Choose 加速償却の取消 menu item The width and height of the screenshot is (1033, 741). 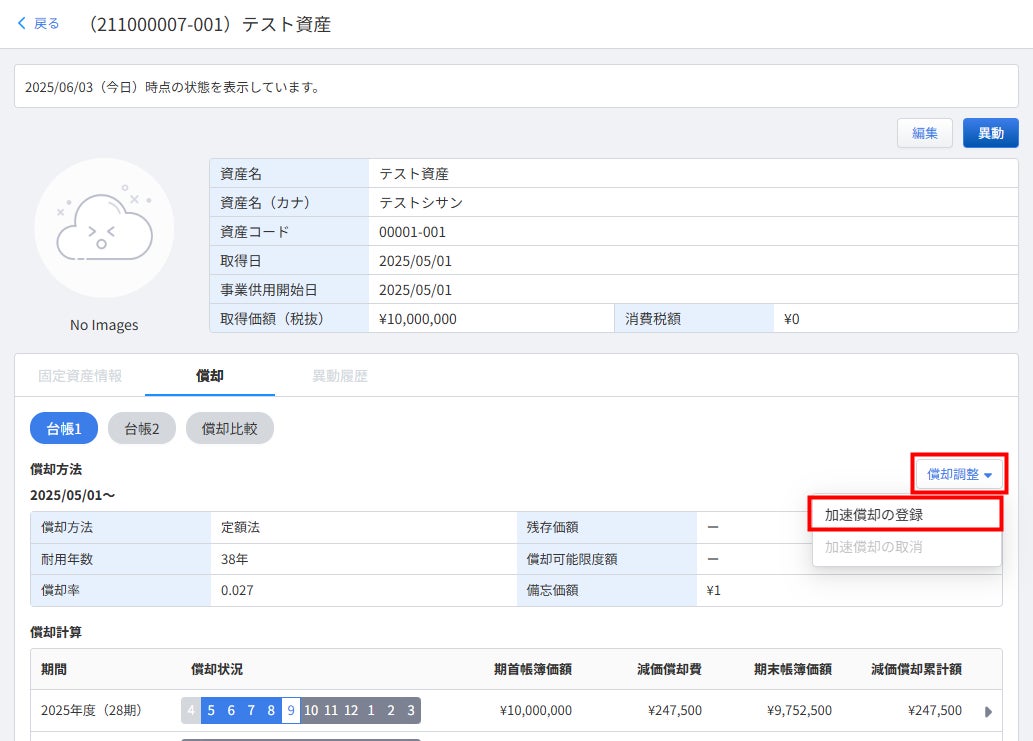tap(906, 547)
